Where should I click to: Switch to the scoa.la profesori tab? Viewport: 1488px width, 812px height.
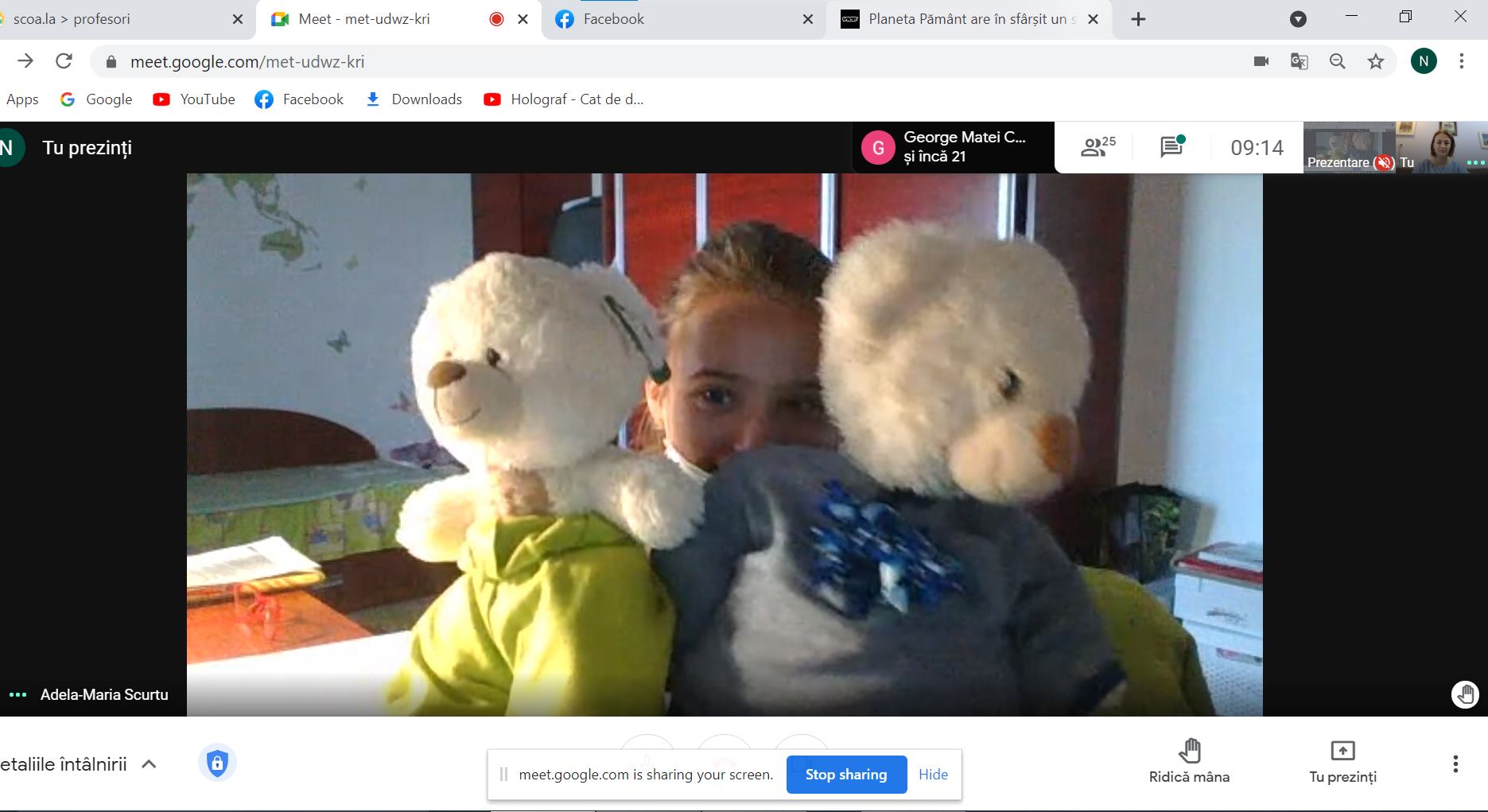[x=72, y=19]
